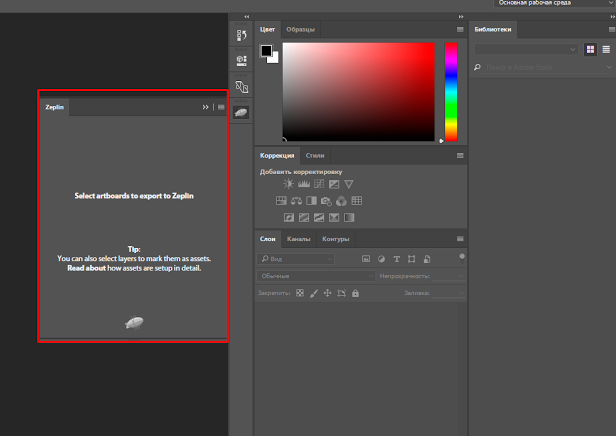Switch to the Образцы tab
The image size is (616, 436).
301,29
